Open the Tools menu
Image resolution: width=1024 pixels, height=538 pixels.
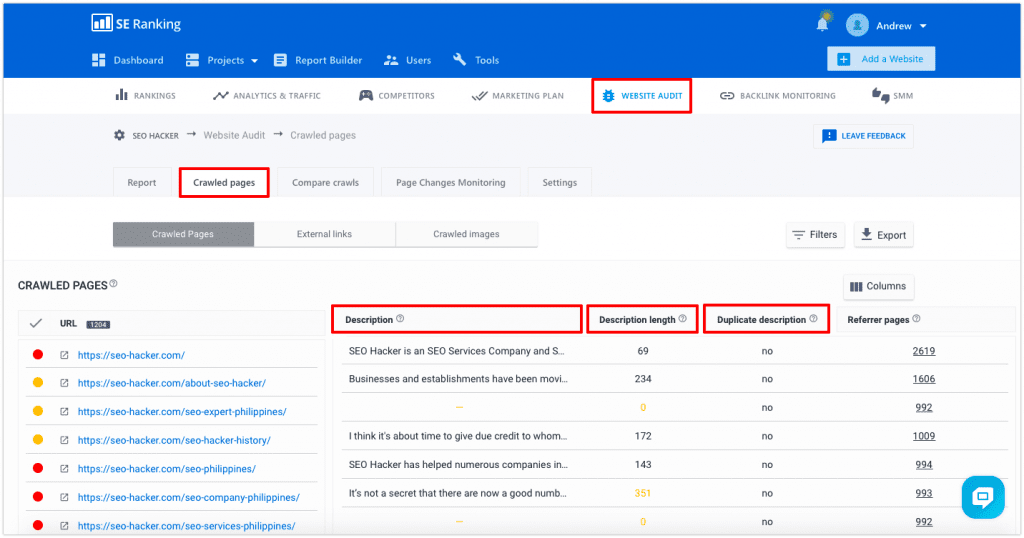(x=476, y=60)
